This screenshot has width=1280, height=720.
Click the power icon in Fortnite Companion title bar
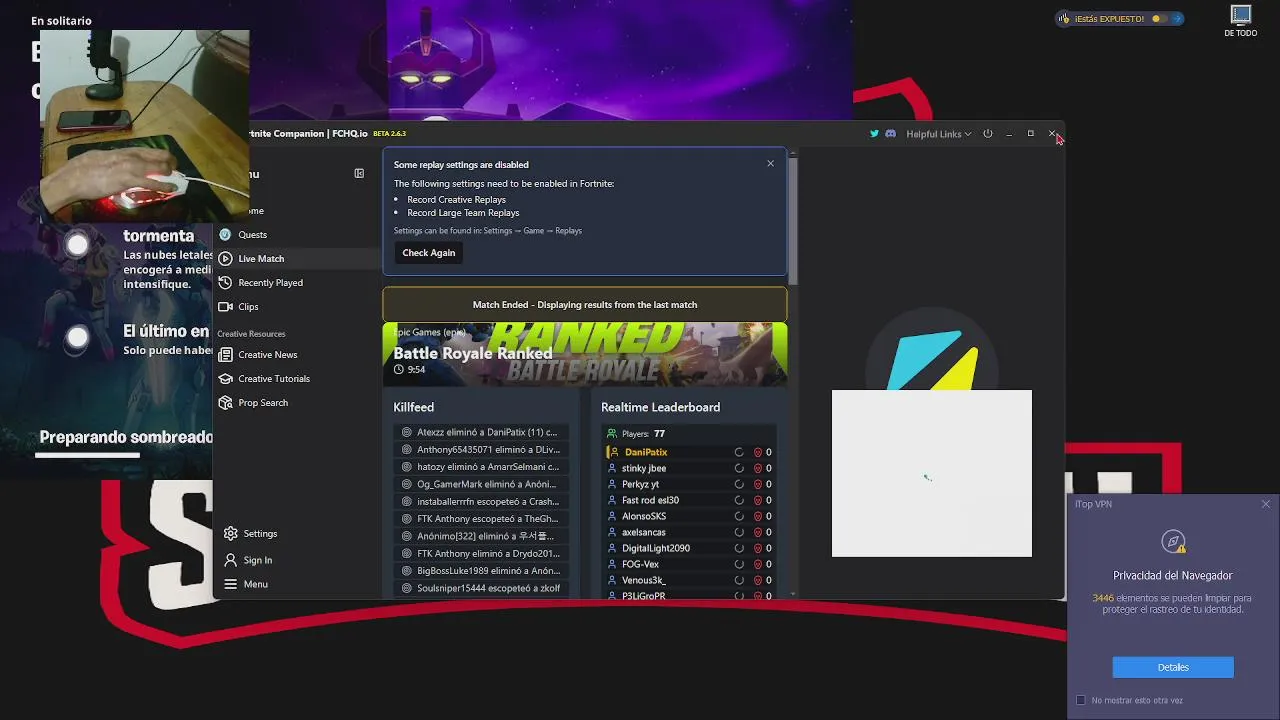[x=988, y=134]
